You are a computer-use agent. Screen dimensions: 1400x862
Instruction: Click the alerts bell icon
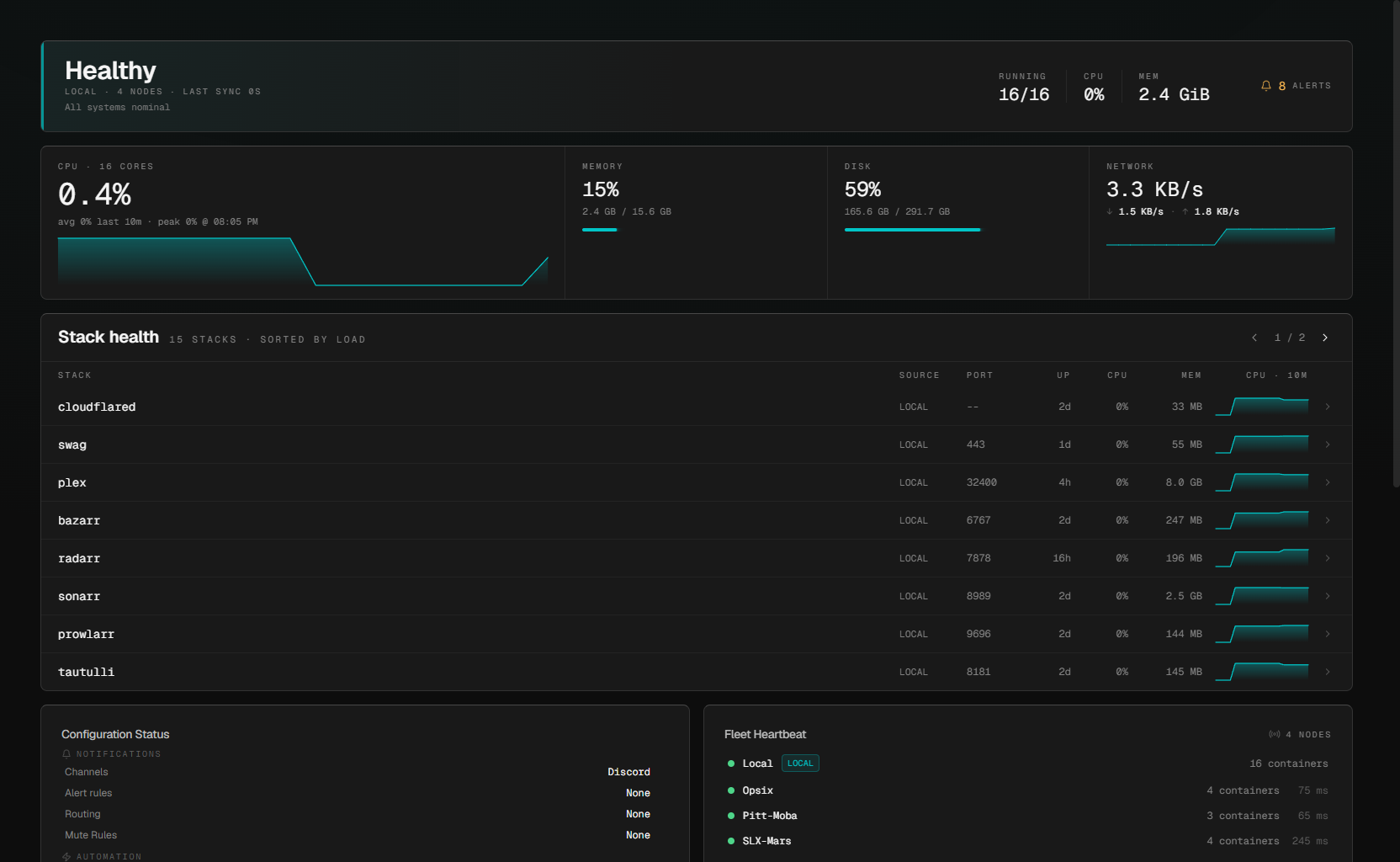(x=1266, y=86)
